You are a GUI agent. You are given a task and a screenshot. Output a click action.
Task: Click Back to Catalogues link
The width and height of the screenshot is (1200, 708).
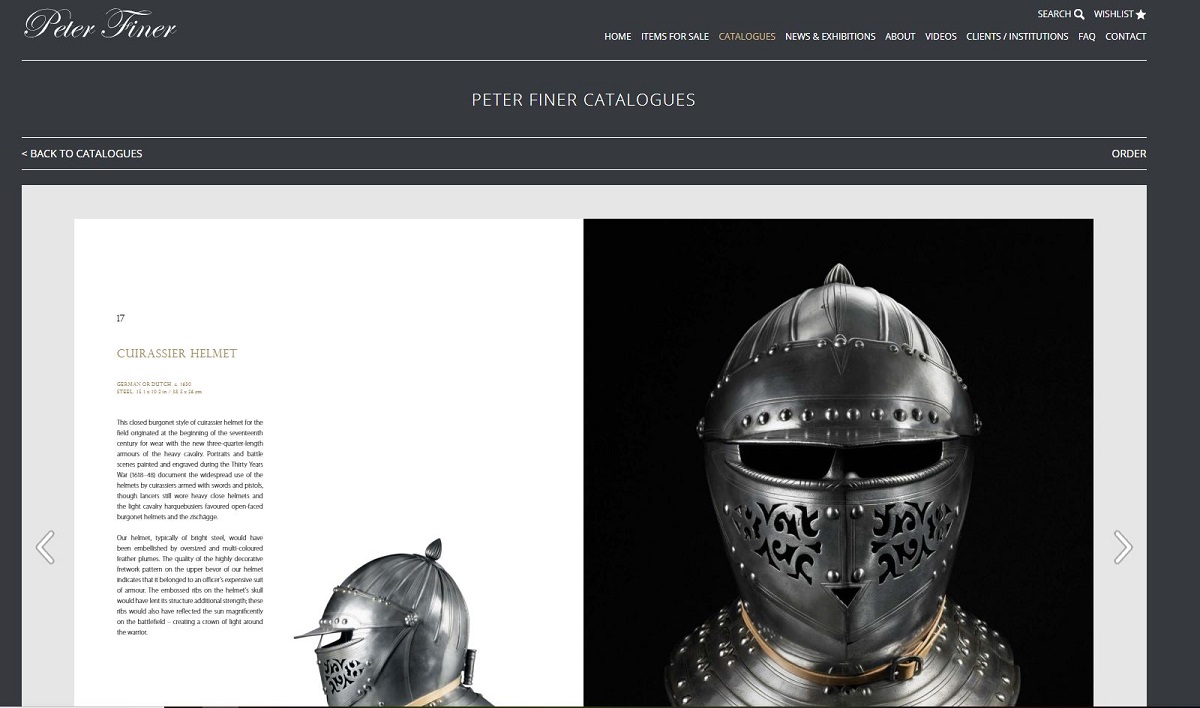point(82,154)
